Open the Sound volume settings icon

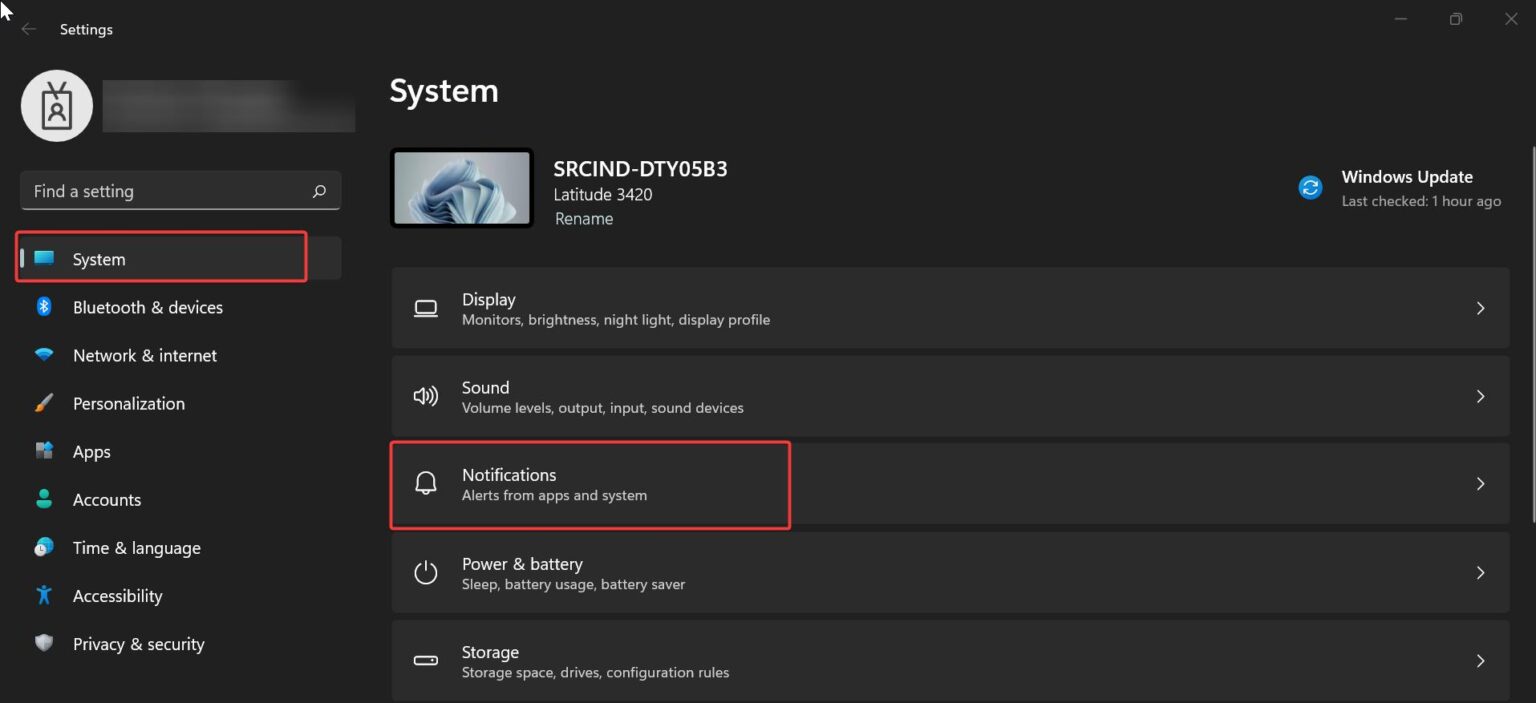[426, 396]
